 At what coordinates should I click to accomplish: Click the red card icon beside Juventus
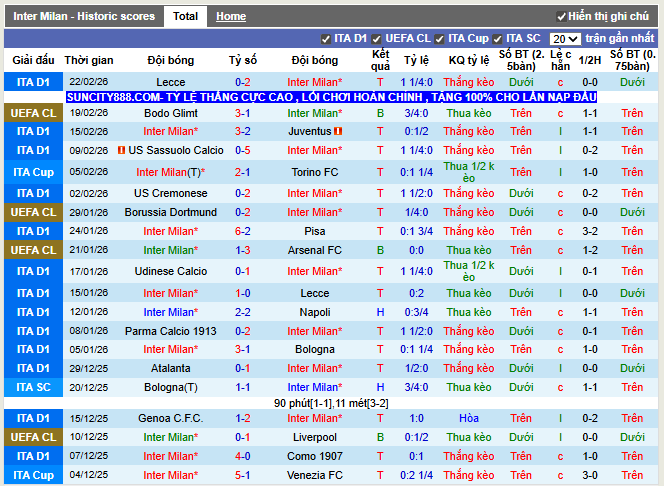click(x=339, y=131)
